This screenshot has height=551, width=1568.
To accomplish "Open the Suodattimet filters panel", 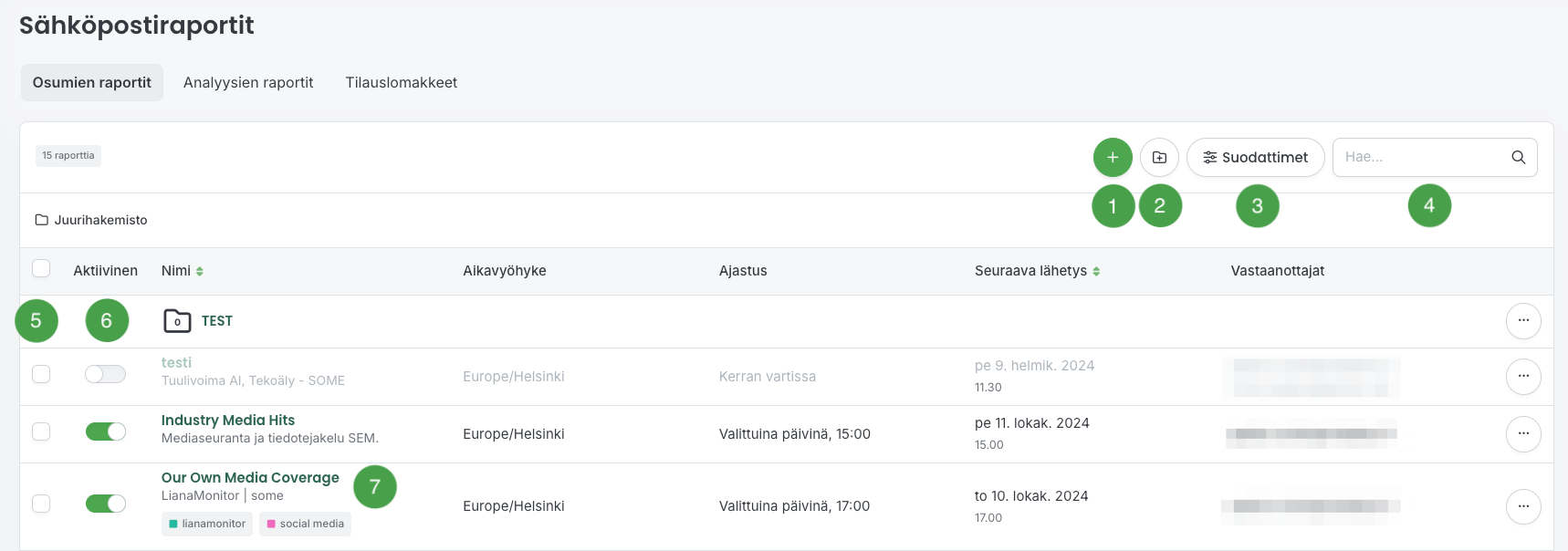I will click(1255, 158).
